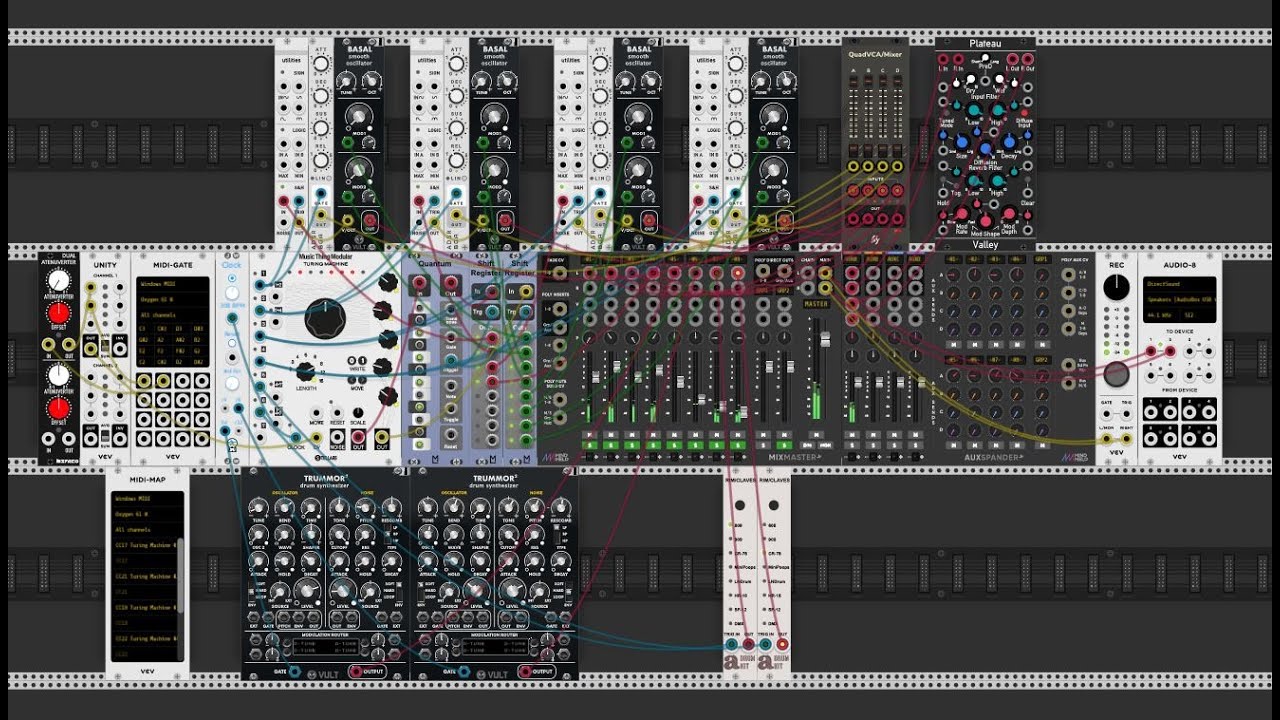Toggle the left Trummor filter TYPE switch
The width and height of the screenshot is (1280, 720).
tap(387, 534)
